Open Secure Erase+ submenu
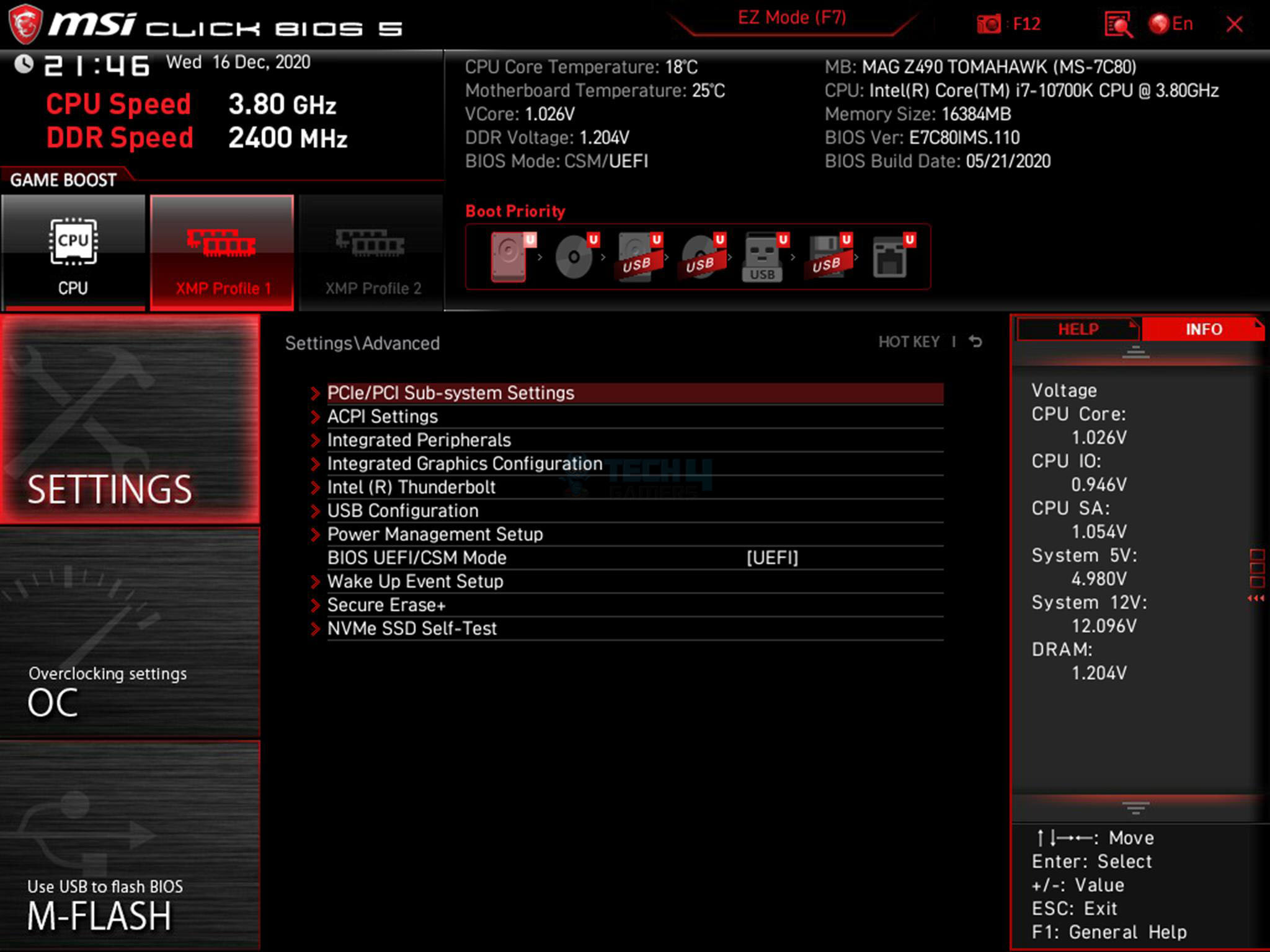 tap(628, 605)
